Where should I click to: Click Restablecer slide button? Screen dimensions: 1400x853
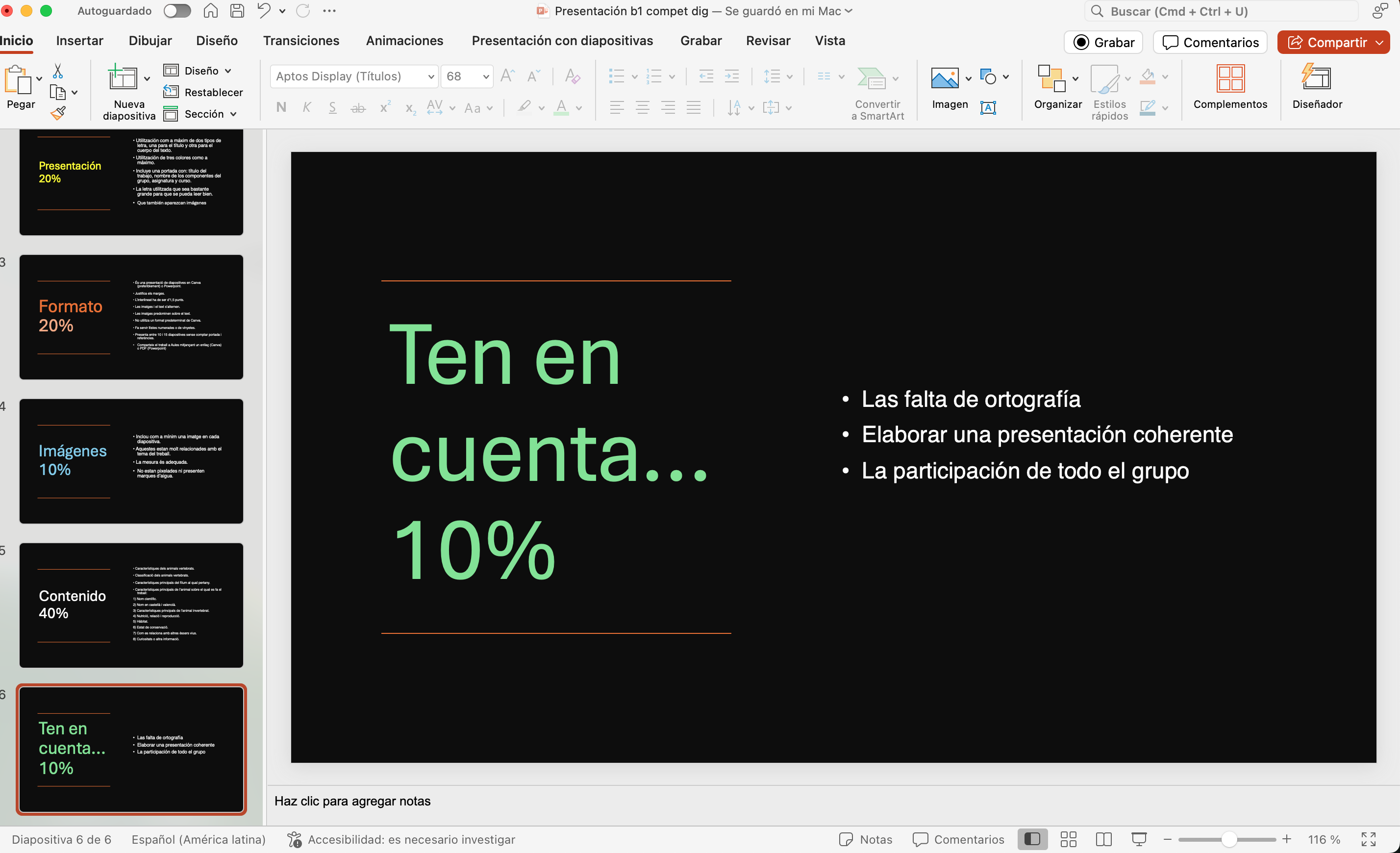203,92
